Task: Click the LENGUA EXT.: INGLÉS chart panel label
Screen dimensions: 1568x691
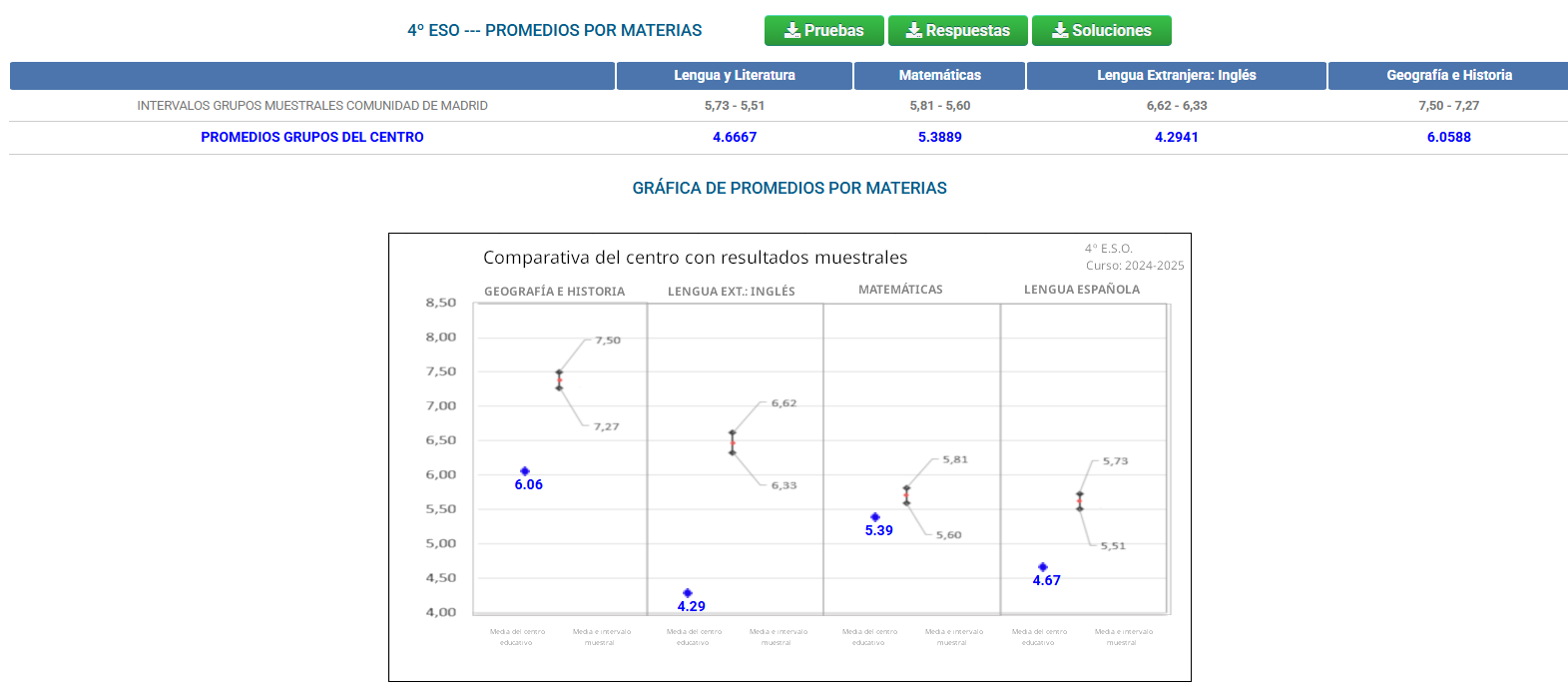Action: pyautogui.click(x=732, y=292)
